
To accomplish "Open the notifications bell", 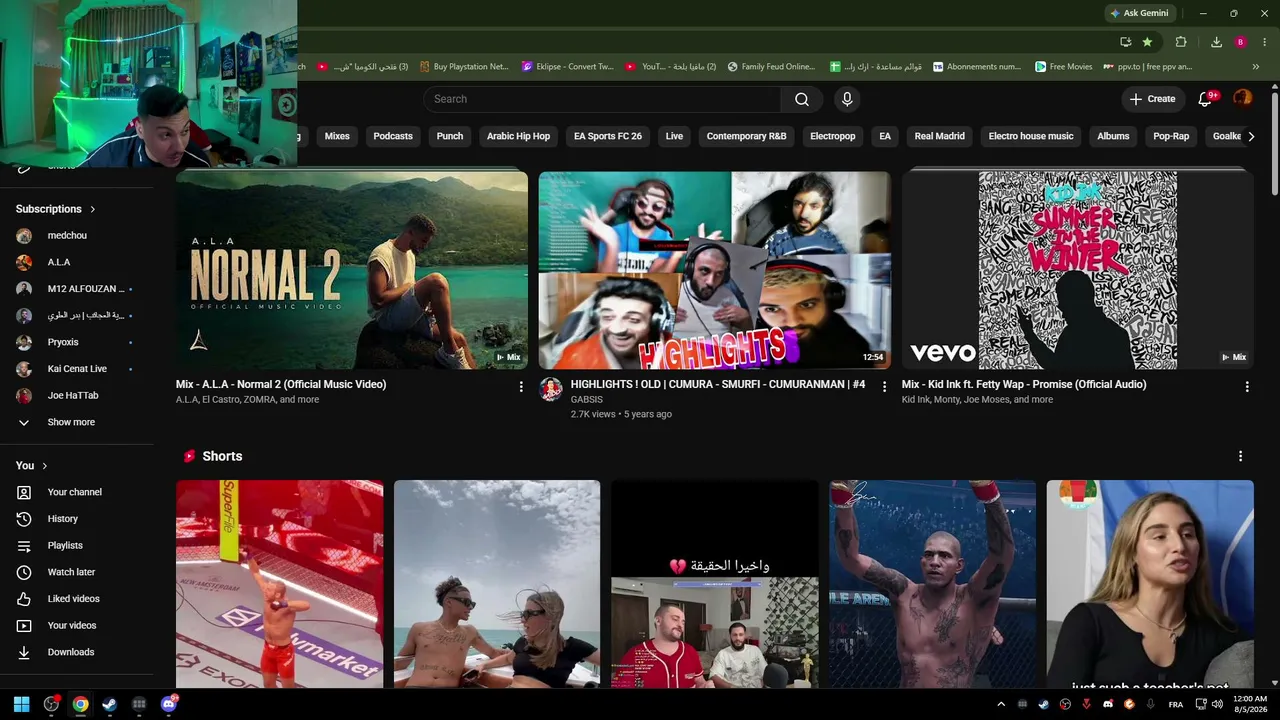I will coord(1206,99).
